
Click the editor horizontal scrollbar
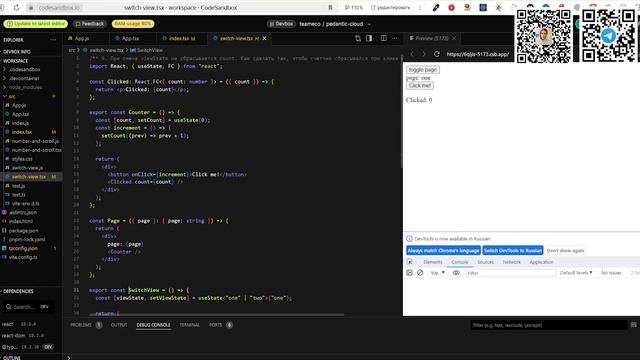pyautogui.click(x=216, y=314)
